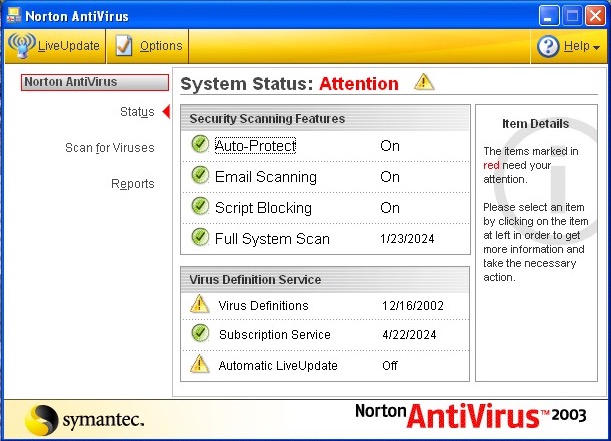Click the warning triangle beside Virus Definitions
The image size is (611, 441).
tap(200, 304)
